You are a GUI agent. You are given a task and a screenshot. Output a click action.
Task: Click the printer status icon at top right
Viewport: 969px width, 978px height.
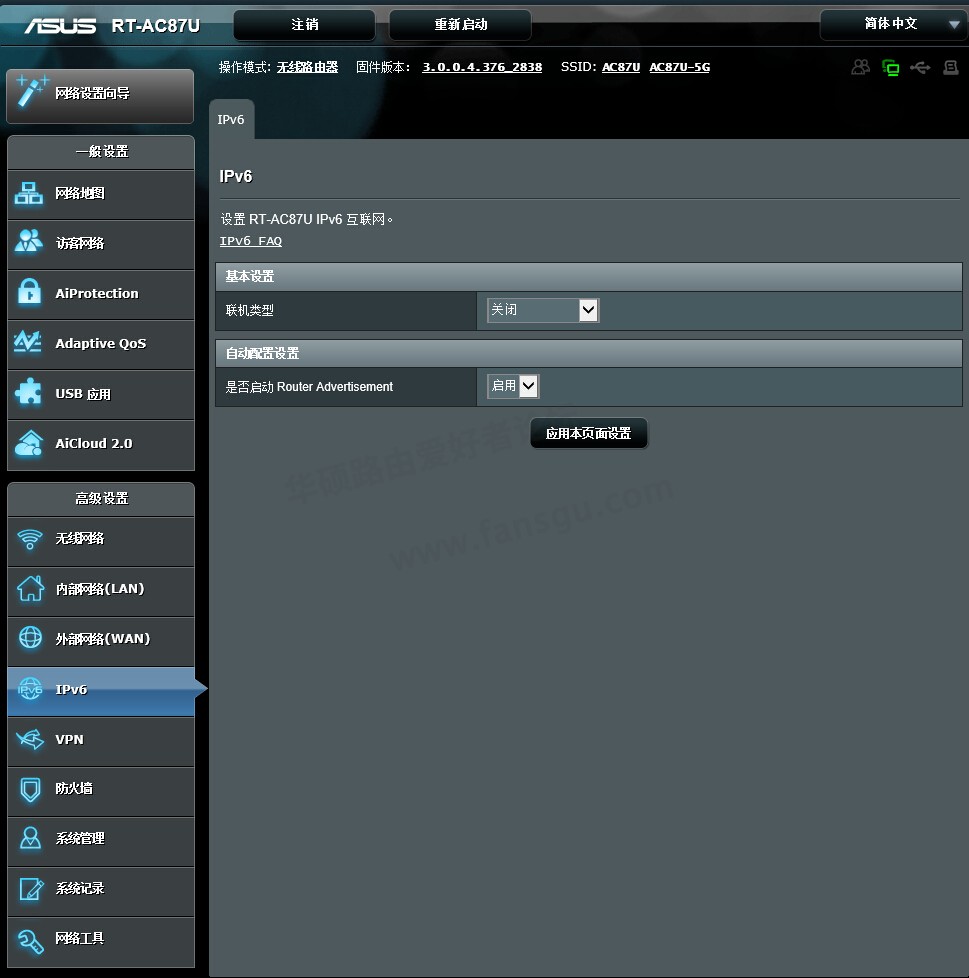pos(950,67)
